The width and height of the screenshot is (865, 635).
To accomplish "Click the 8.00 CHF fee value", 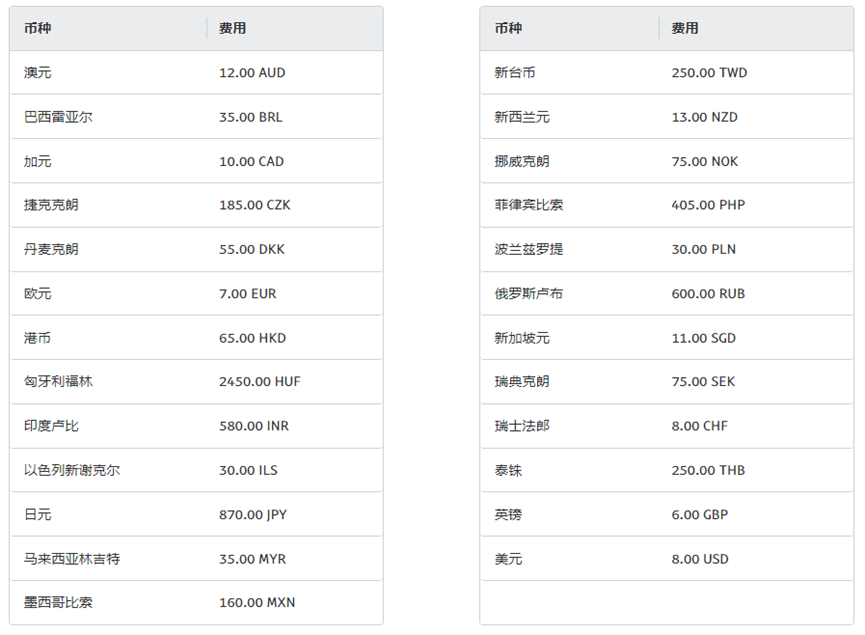I will [700, 426].
